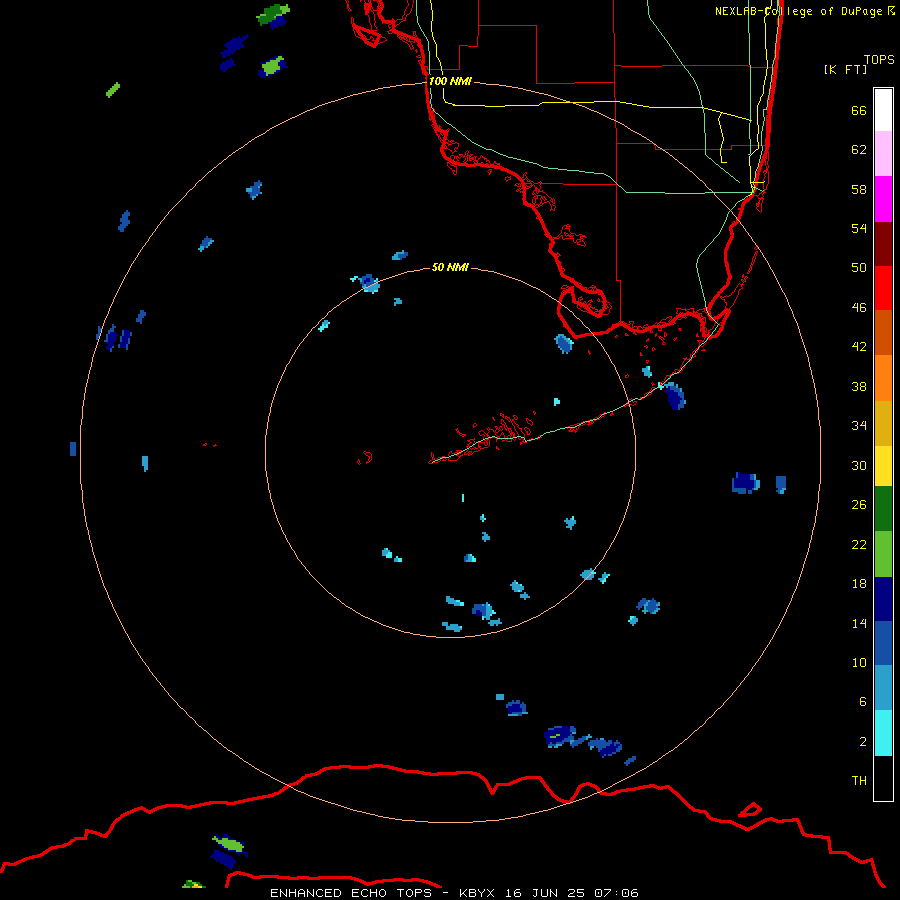This screenshot has height=900, width=900.
Task: Select the magenta swatch in the color scale
Action: [x=883, y=199]
